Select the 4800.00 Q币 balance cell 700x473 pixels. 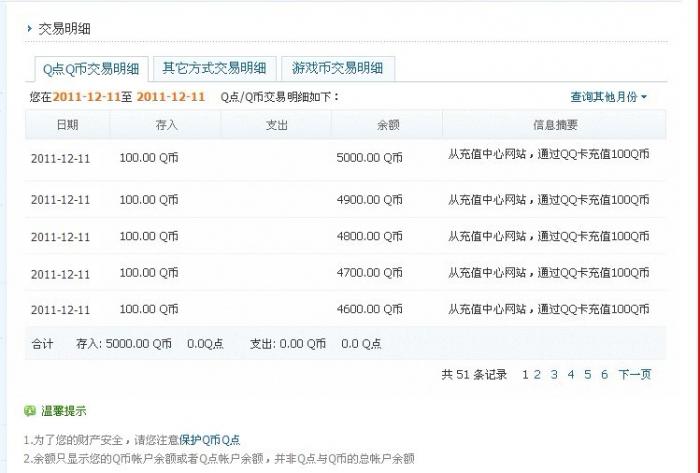(369, 236)
